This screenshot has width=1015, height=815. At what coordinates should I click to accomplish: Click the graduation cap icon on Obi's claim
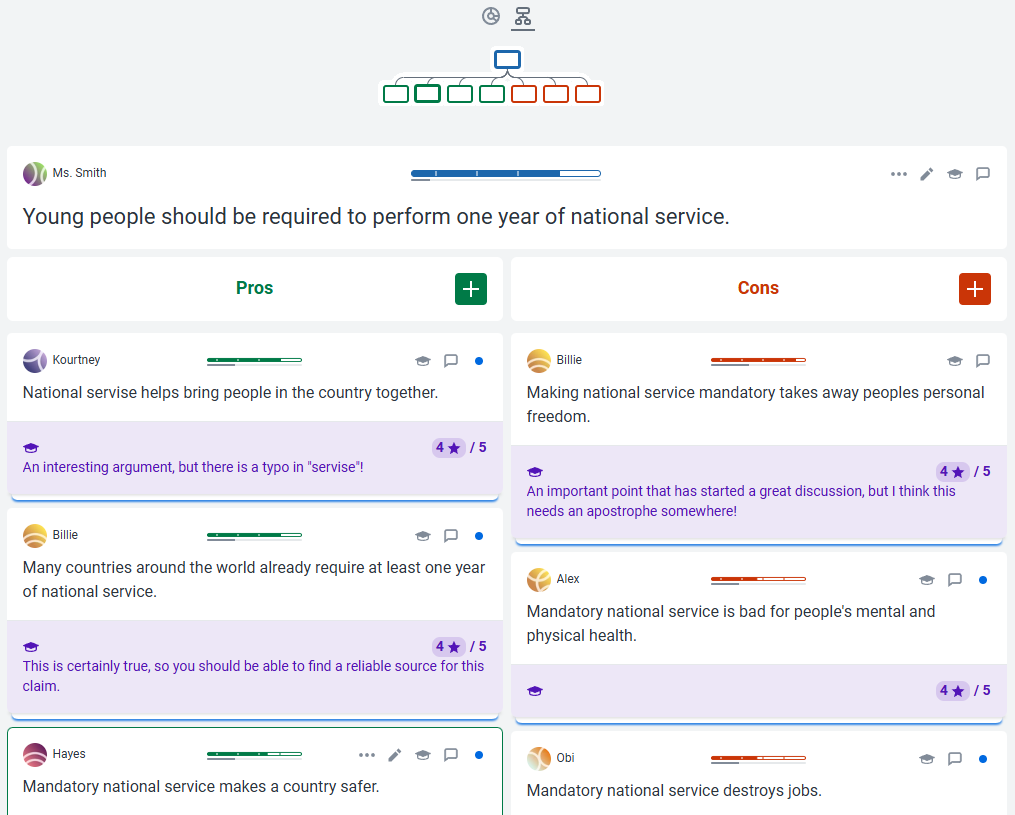(927, 759)
